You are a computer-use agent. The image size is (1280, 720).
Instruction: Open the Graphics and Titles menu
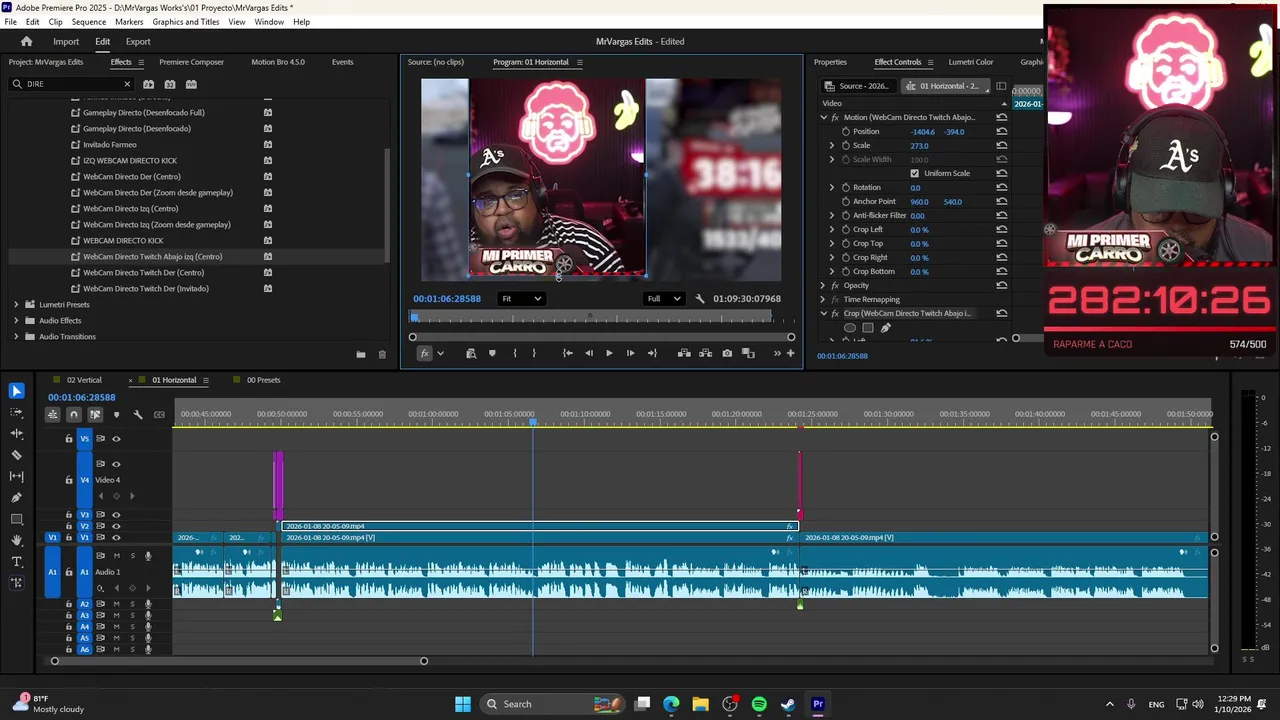point(186,22)
